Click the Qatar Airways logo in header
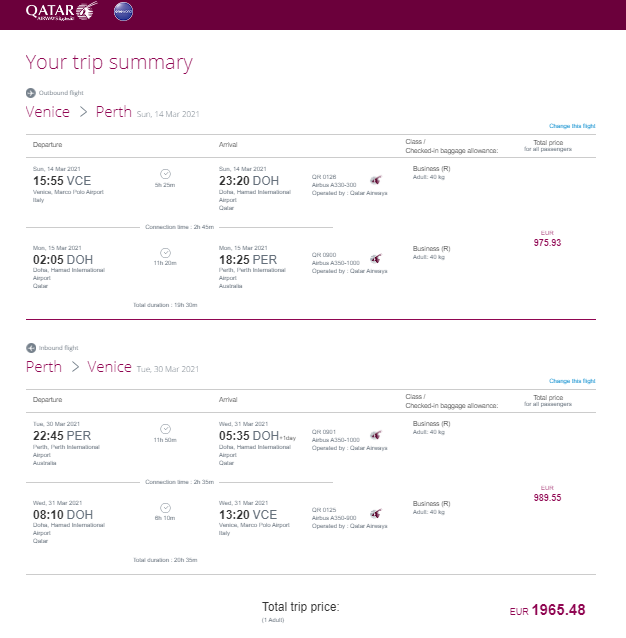626x638 pixels. coord(62,11)
